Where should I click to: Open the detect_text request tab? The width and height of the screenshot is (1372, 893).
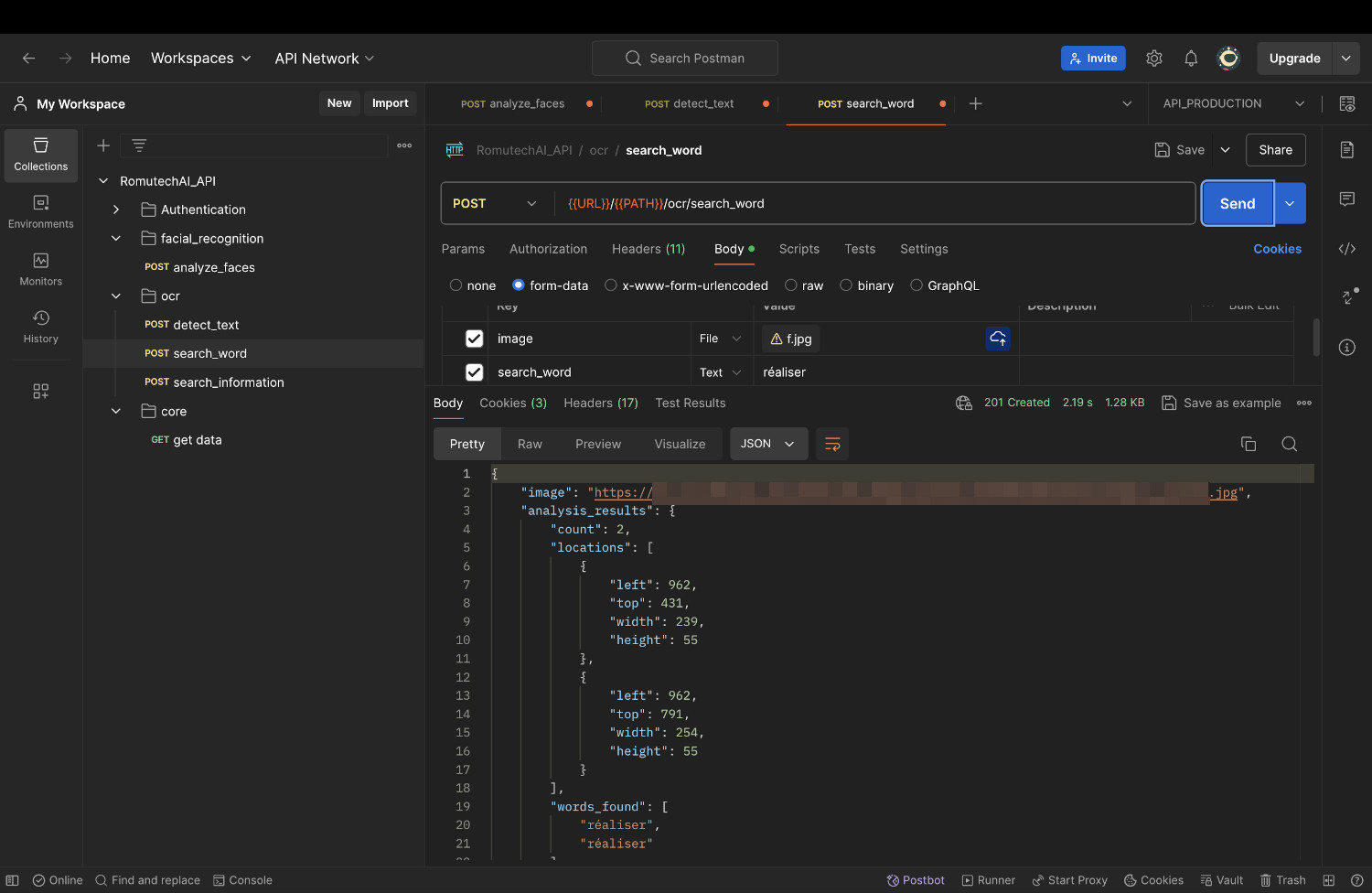[x=690, y=103]
